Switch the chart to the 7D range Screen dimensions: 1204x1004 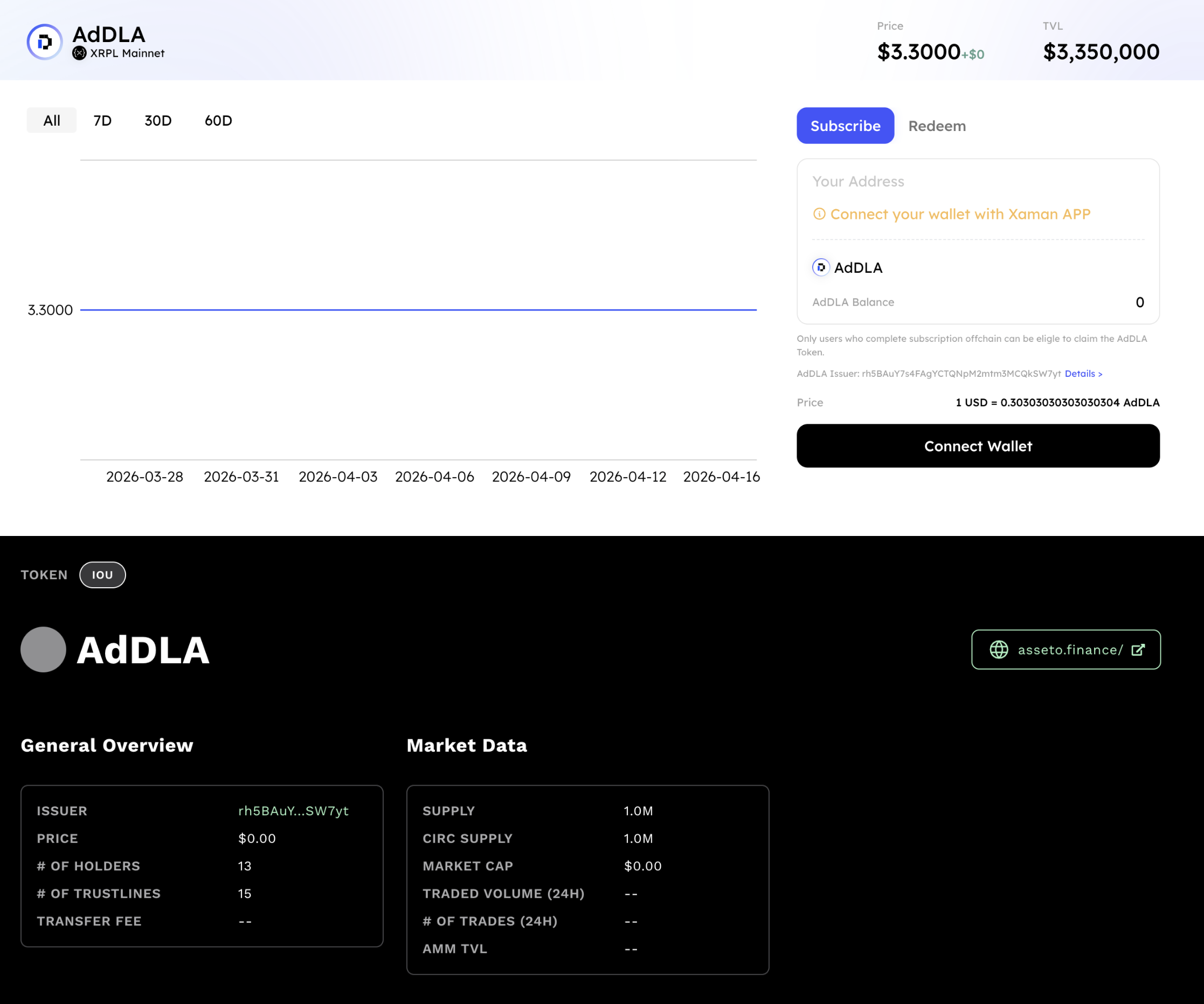(102, 120)
